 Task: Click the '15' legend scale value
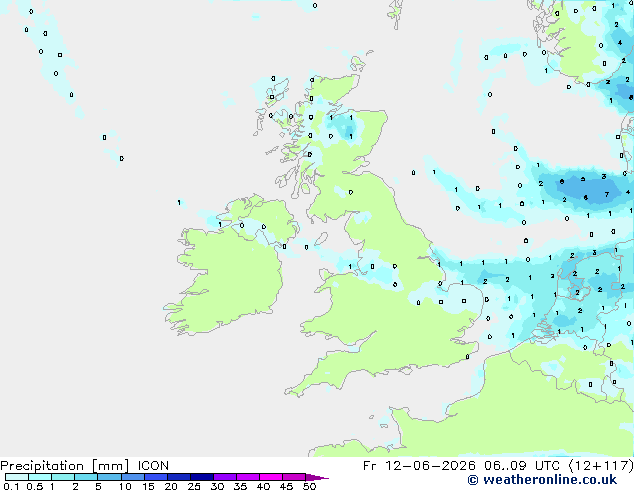[148, 486]
